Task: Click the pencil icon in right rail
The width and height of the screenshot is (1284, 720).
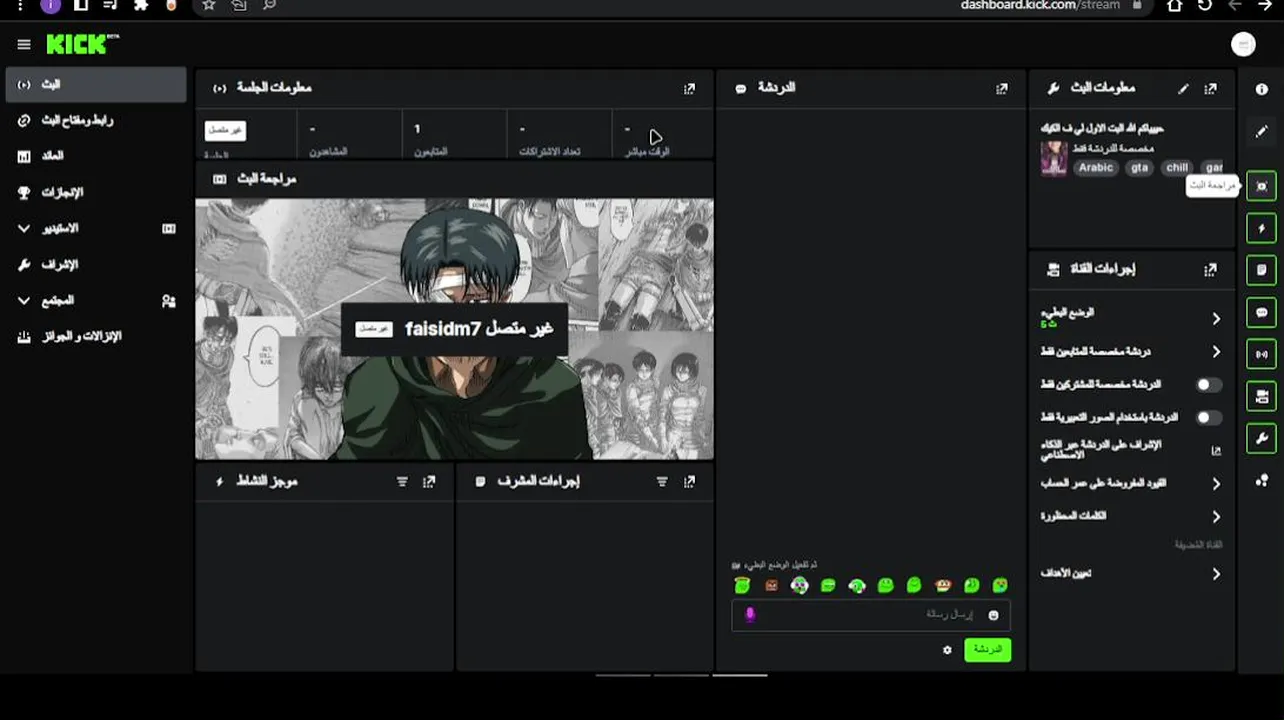Action: [1262, 131]
